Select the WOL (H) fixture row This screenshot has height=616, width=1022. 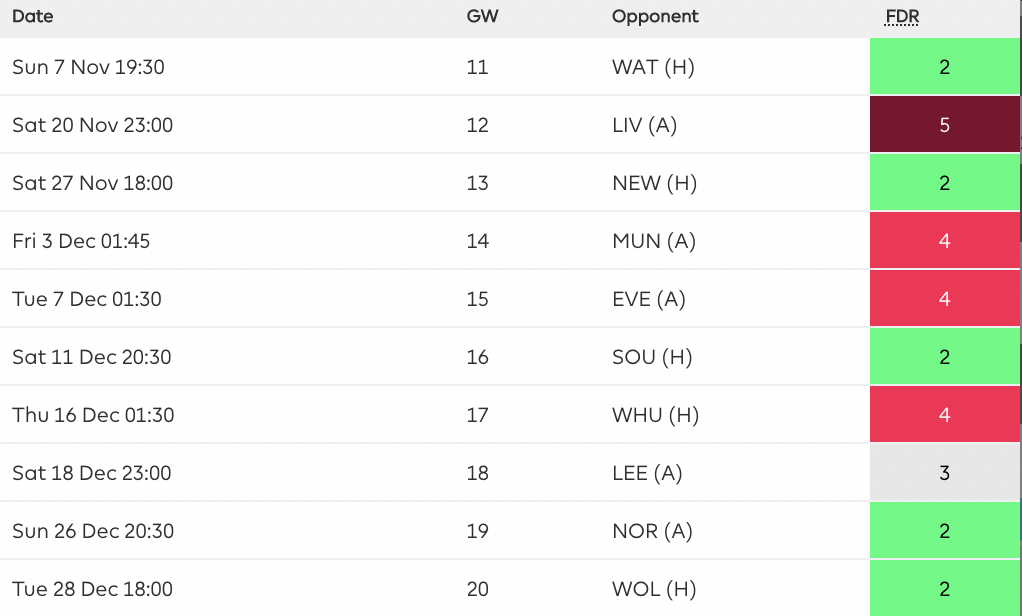511,588
